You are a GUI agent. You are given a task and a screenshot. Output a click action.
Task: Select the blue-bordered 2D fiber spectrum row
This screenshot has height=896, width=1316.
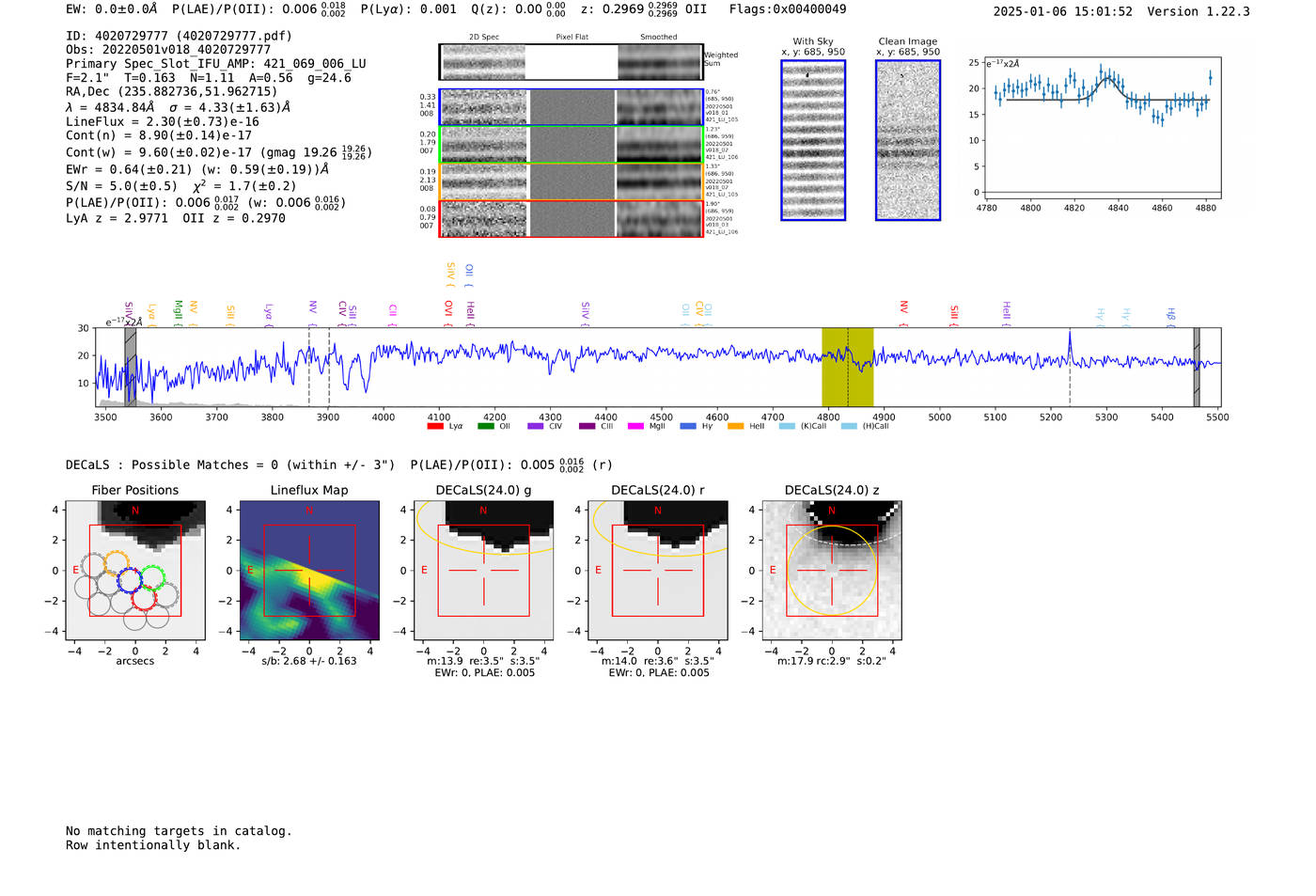pyautogui.click(x=571, y=107)
